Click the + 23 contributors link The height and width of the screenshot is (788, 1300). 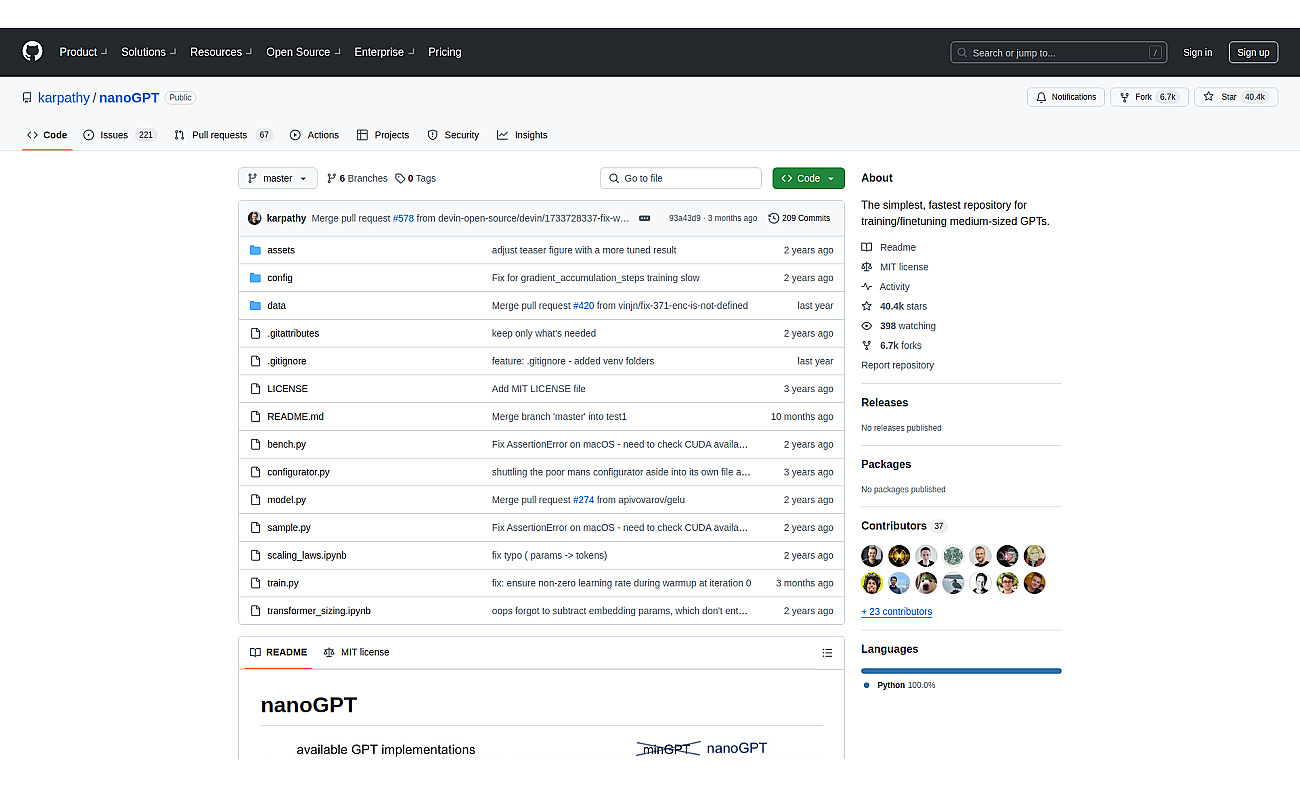coord(896,612)
